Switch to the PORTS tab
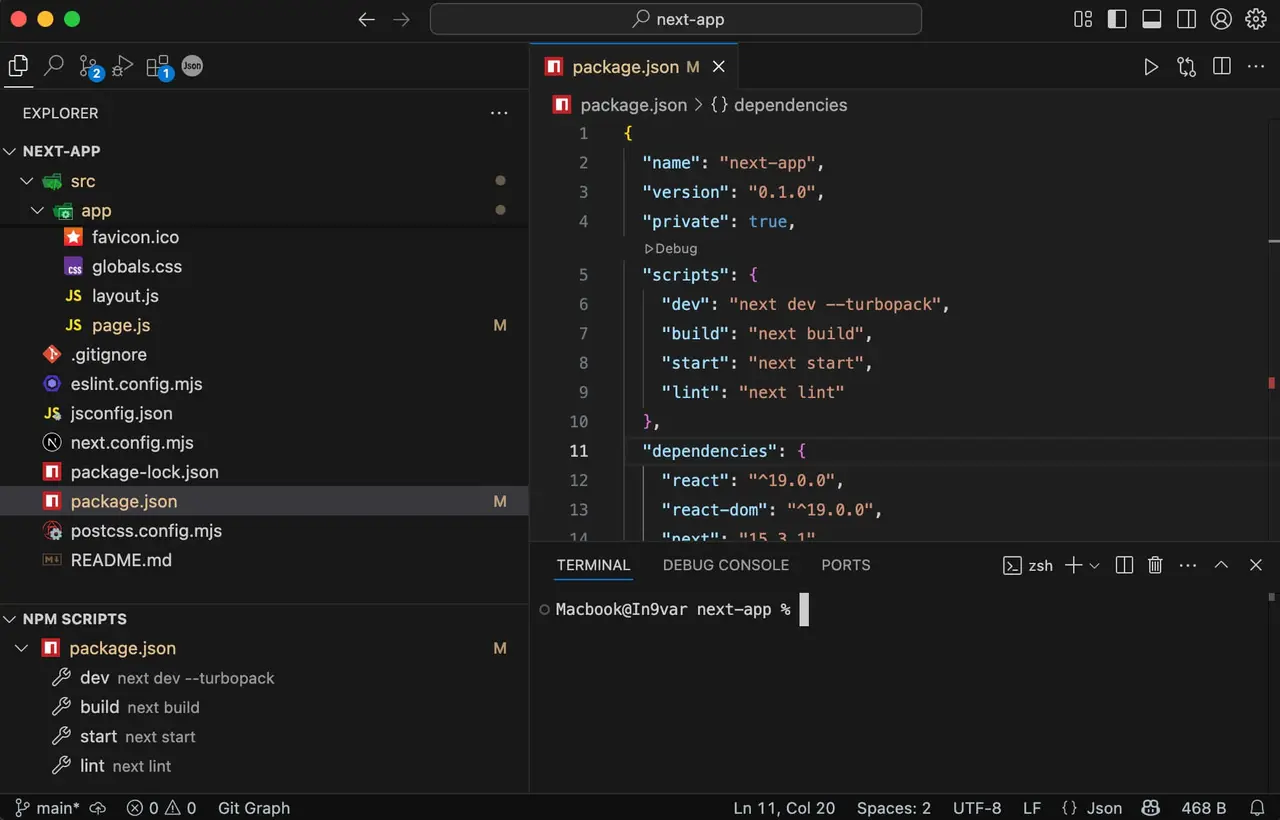The image size is (1280, 820). [846, 565]
